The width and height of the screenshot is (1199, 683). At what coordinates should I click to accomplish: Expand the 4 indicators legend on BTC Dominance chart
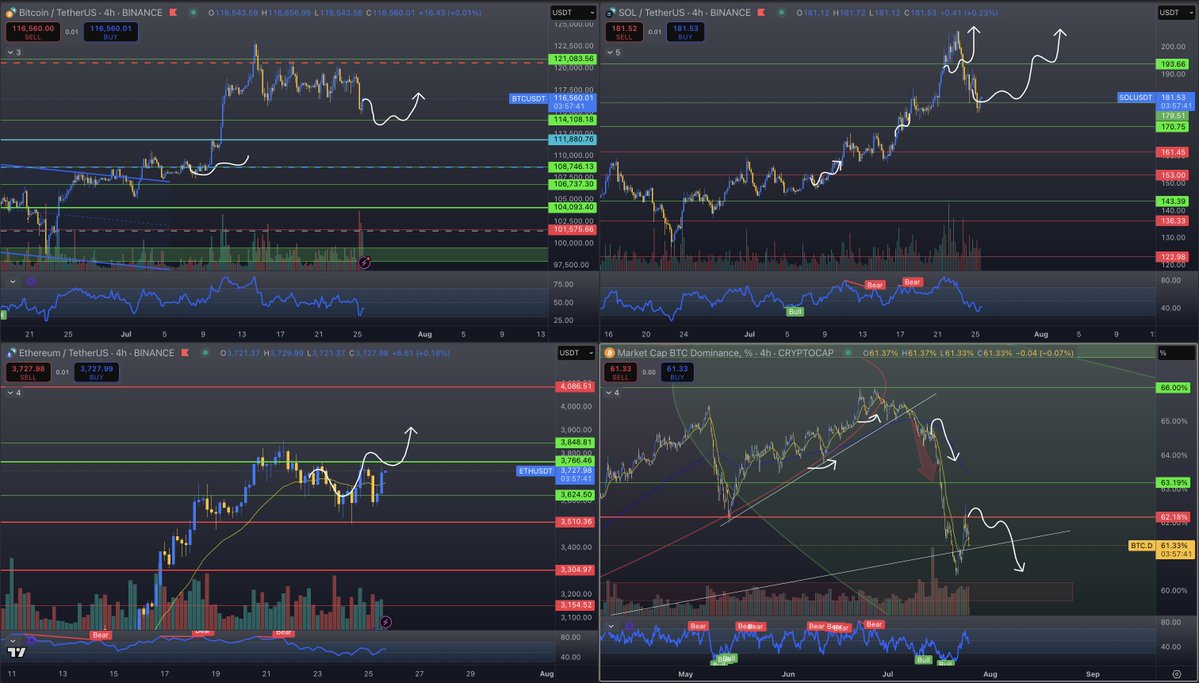[612, 392]
